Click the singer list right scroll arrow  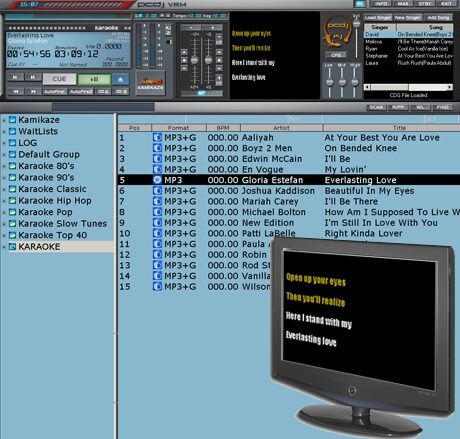(x=450, y=87)
